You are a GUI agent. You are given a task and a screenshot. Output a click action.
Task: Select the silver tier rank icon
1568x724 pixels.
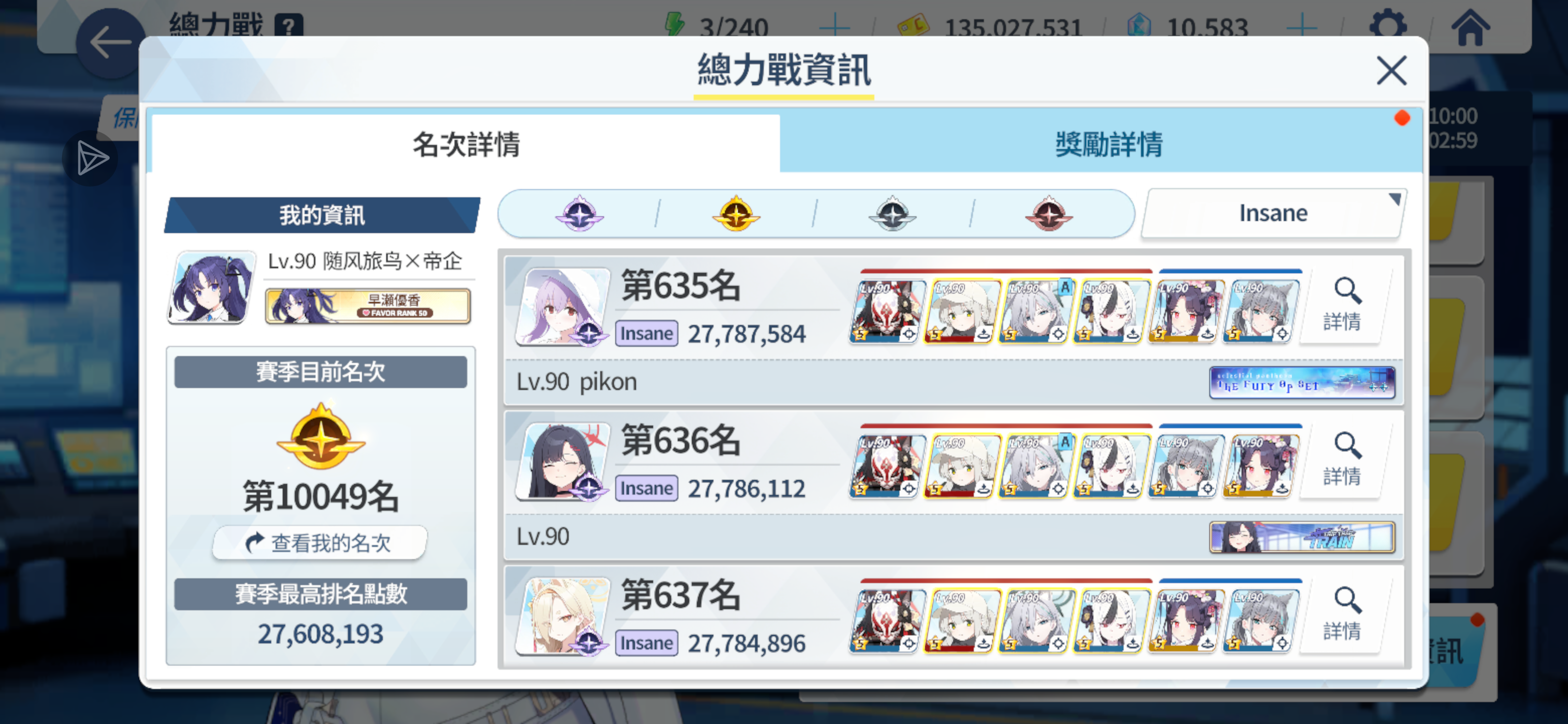coord(892,214)
